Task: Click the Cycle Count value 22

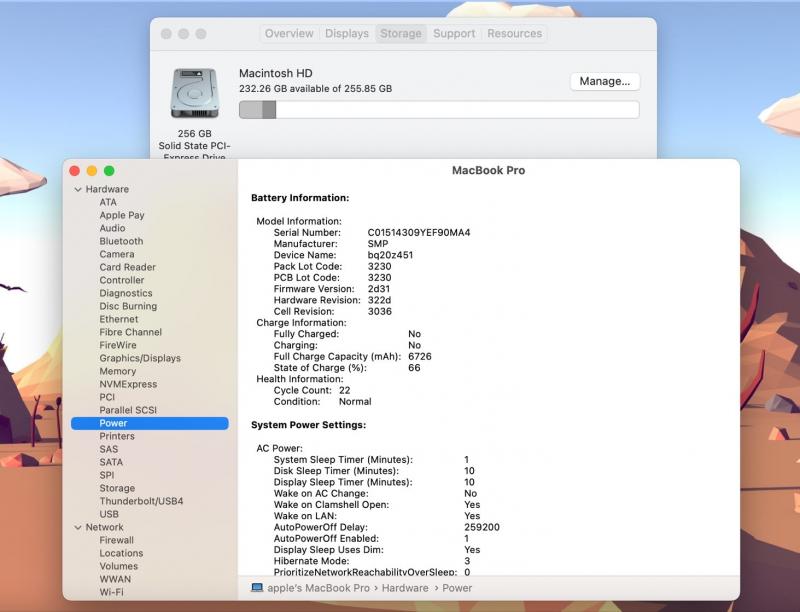Action: pyautogui.click(x=345, y=390)
